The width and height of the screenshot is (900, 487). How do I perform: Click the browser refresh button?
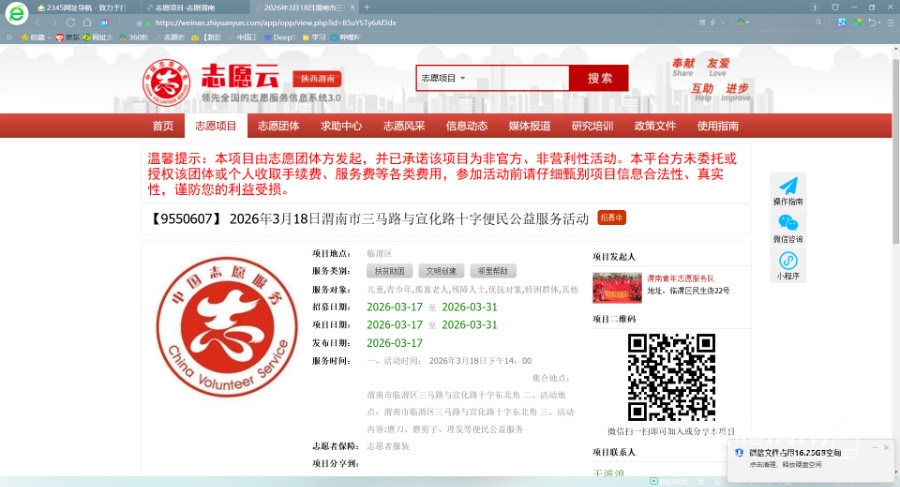pyautogui.click(x=70, y=21)
